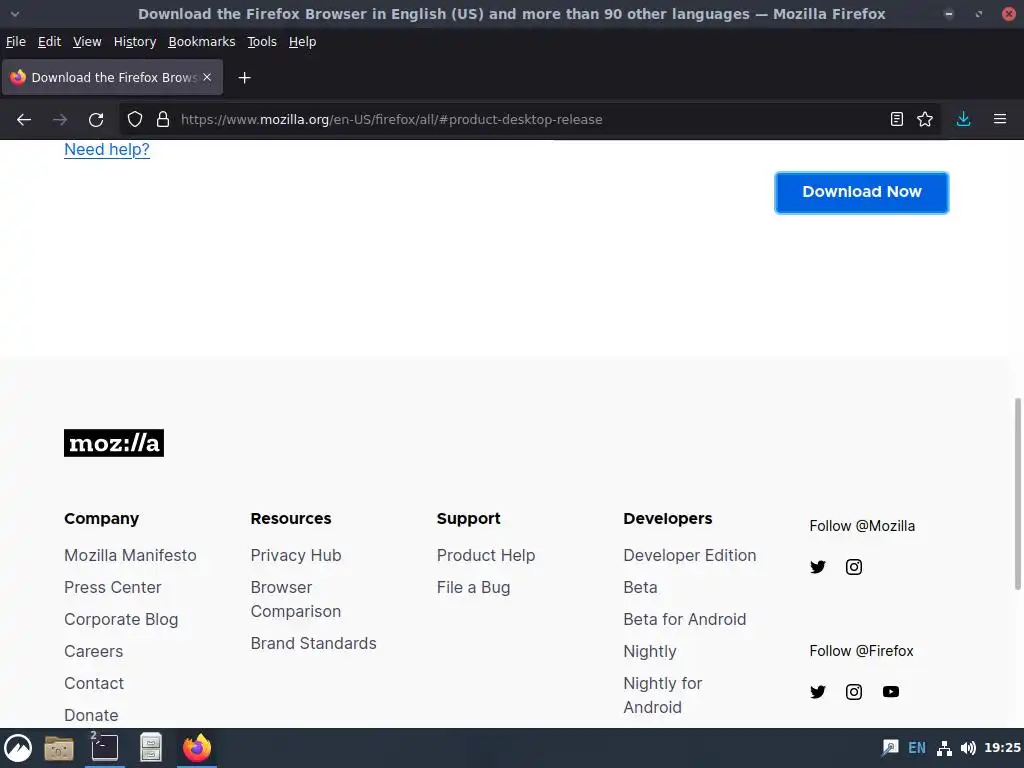The image size is (1024, 768).
Task: Open the EN keyboard layout indicator
Action: [x=917, y=748]
